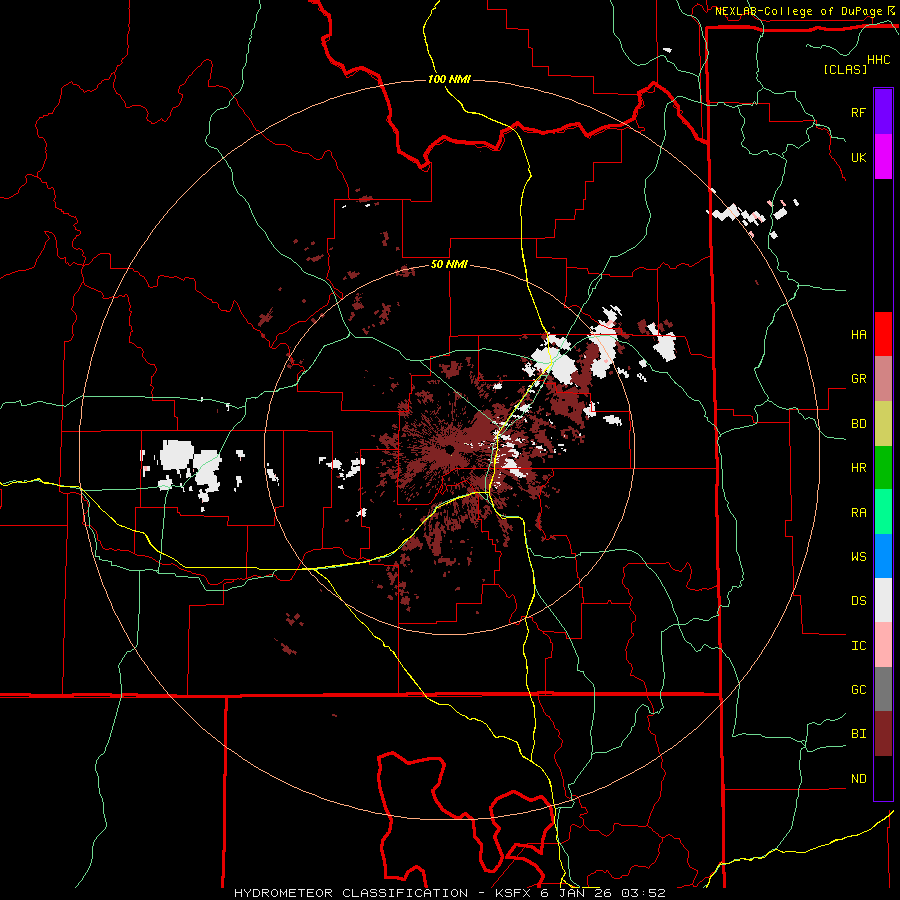Click the KSFX radar site identifier
The height and width of the screenshot is (900, 900).
pos(515,893)
